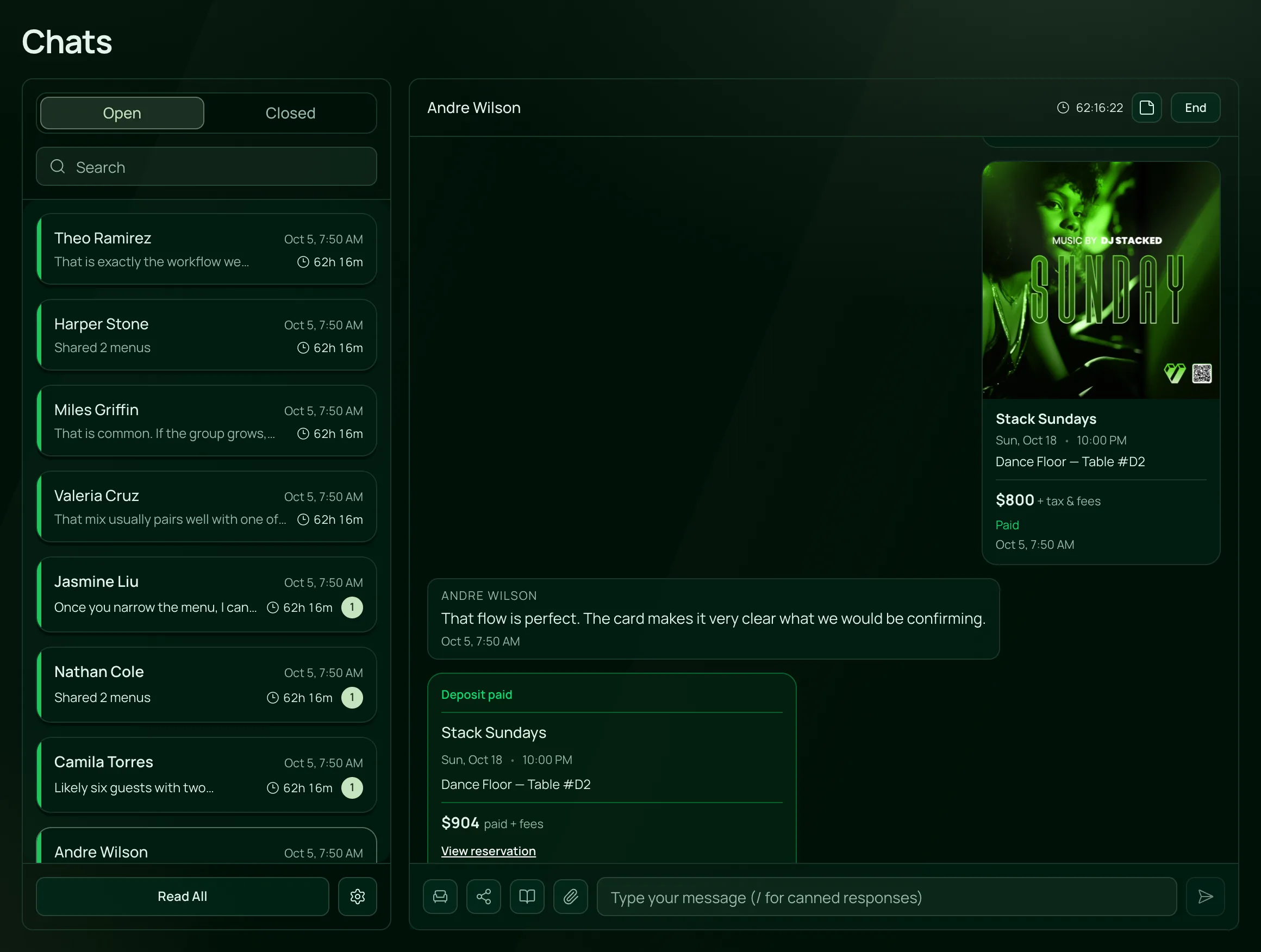This screenshot has width=1261, height=952.
Task: Click the timer clock icon in chat header
Action: coord(1063,108)
